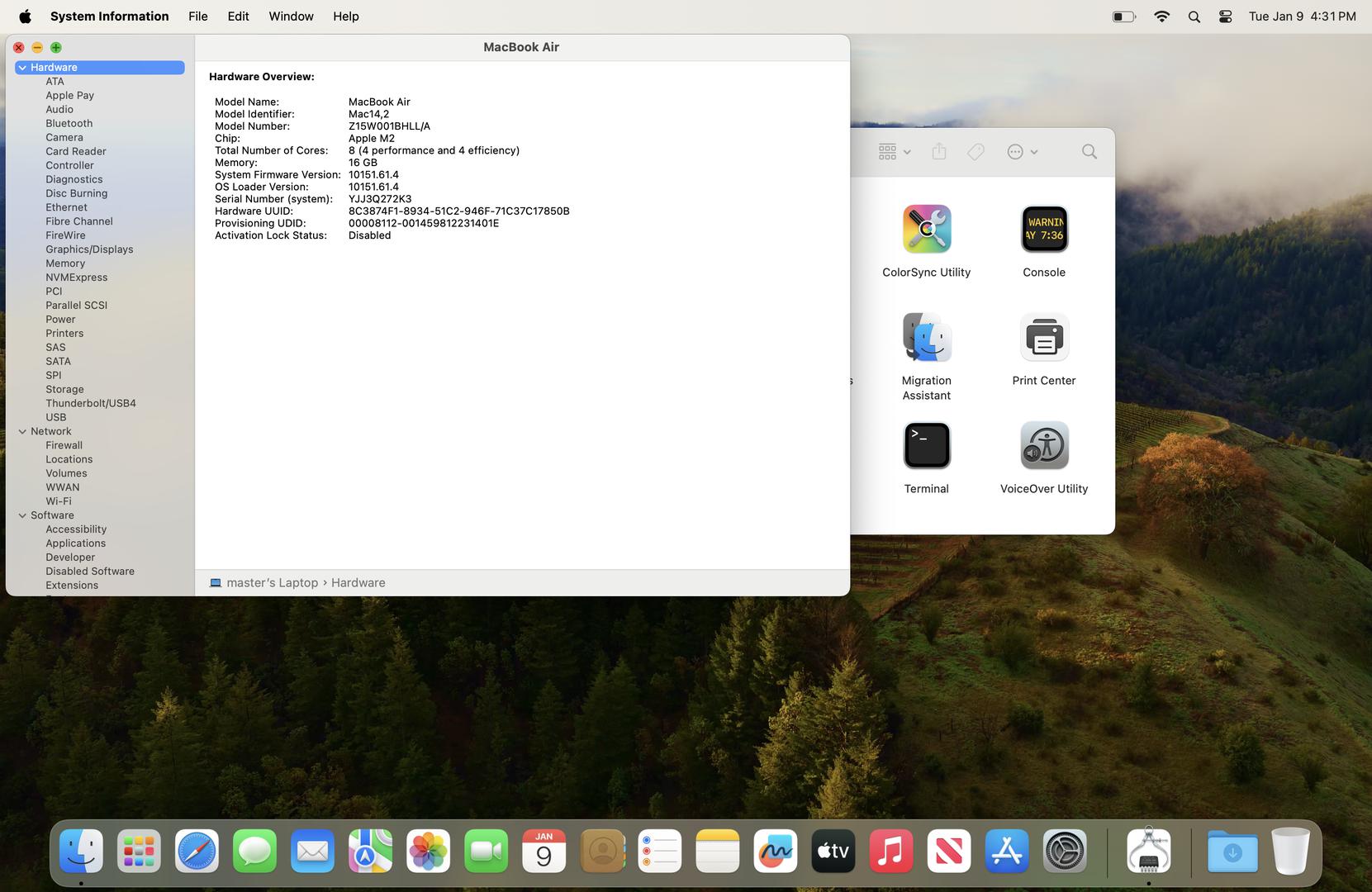Collapse the Hardware section
Image resolution: width=1372 pixels, height=892 pixels.
tap(22, 68)
